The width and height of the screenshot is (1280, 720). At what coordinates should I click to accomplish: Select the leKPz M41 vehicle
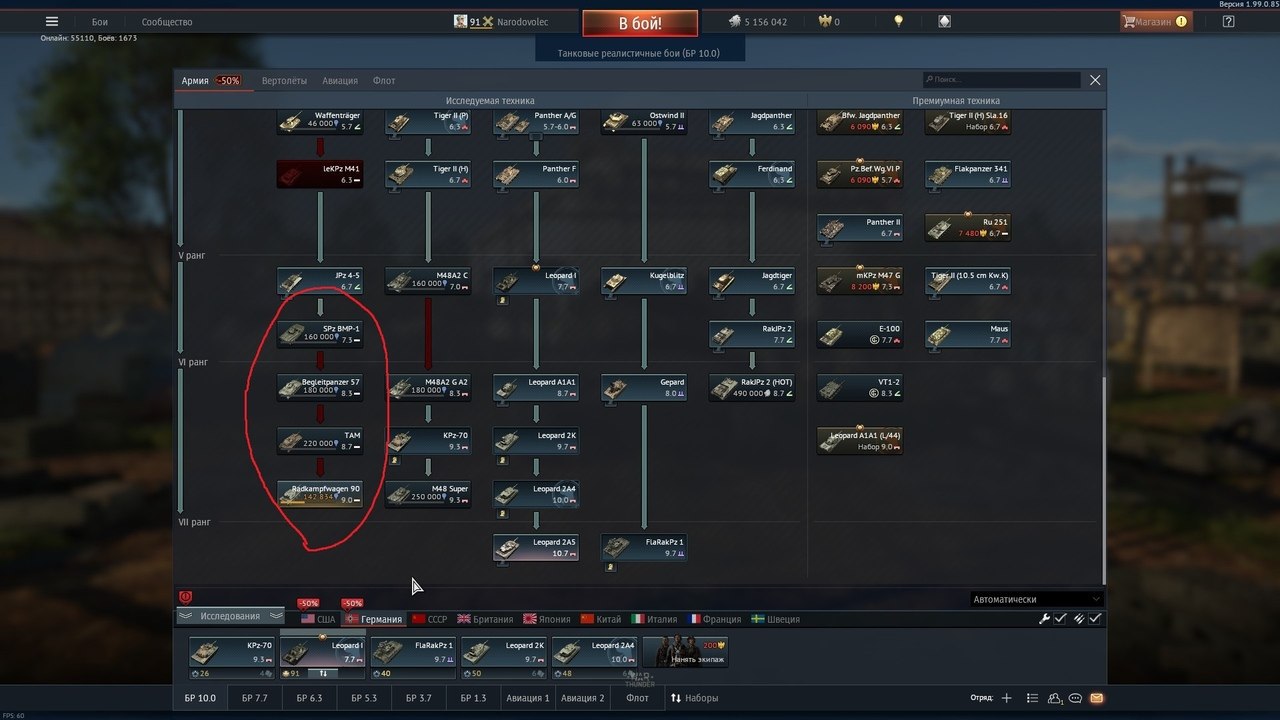[x=320, y=174]
